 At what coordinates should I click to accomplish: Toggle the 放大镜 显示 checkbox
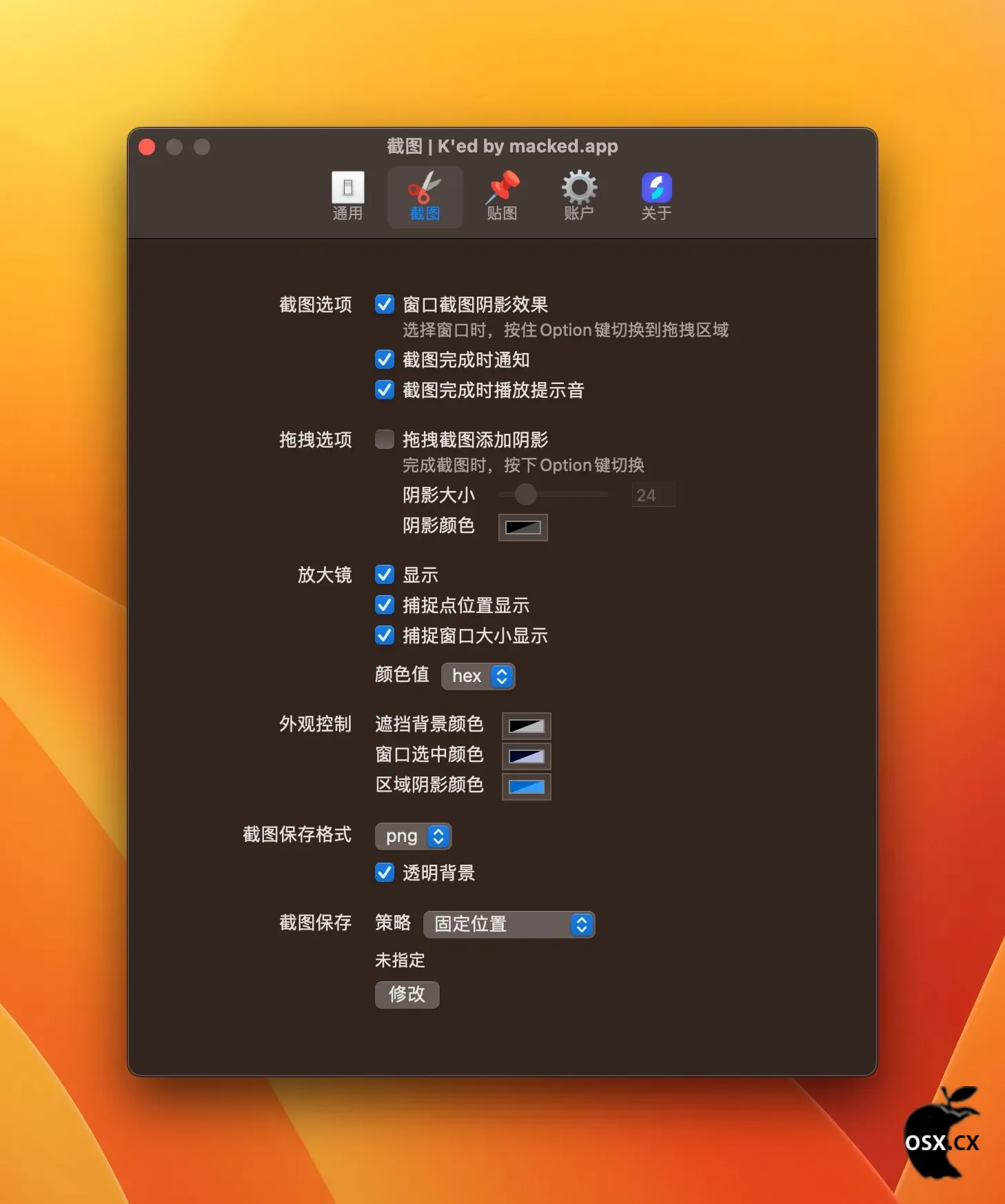(x=385, y=574)
